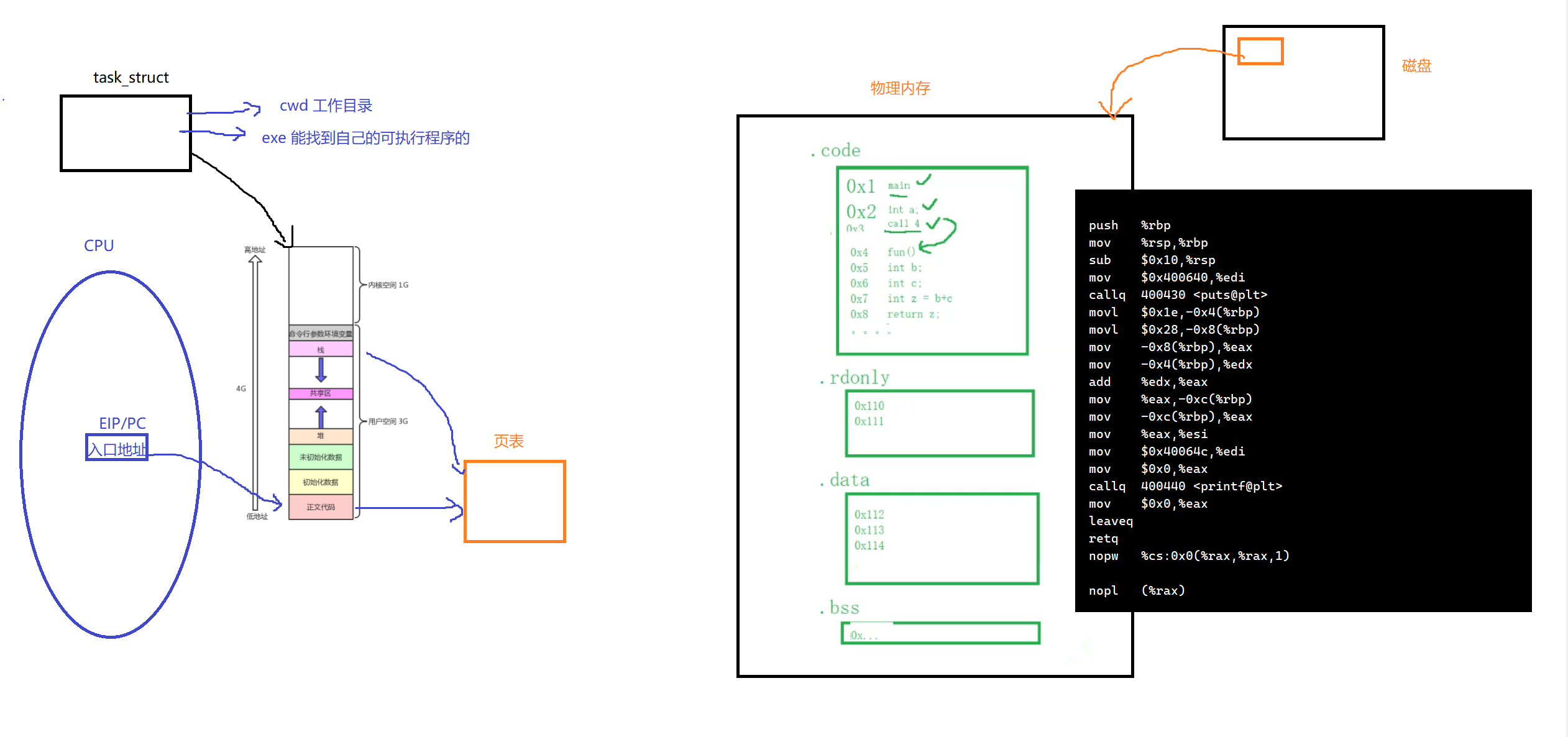Click the "int b;" line
The image size is (1568, 737).
tap(904, 268)
